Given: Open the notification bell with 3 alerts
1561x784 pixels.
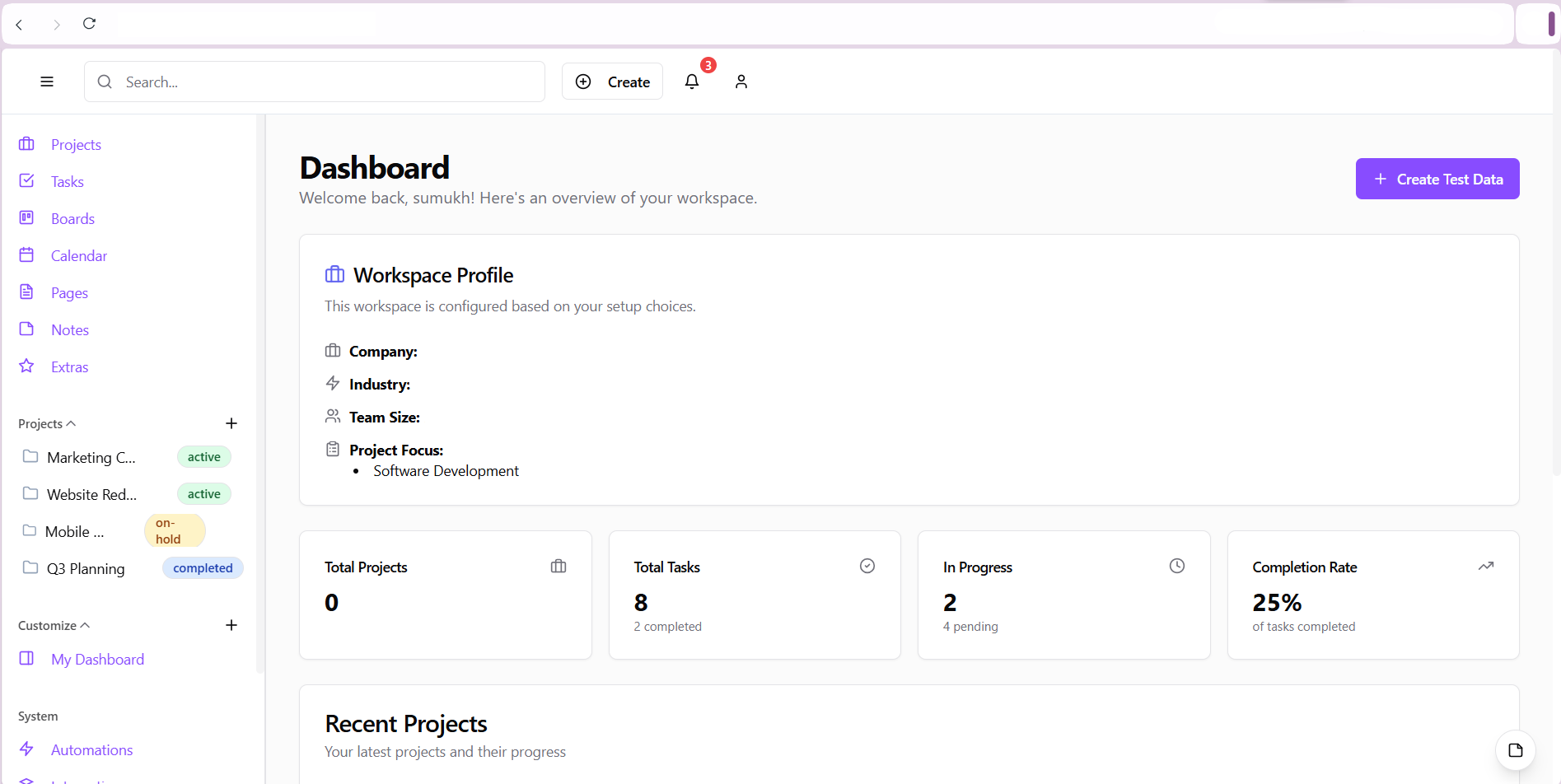Looking at the screenshot, I should [692, 81].
